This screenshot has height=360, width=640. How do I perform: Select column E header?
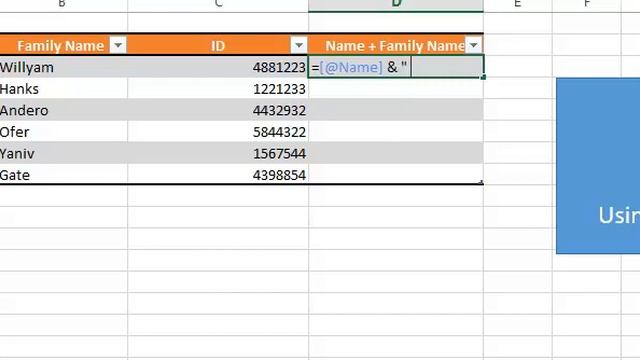tap(518, 5)
